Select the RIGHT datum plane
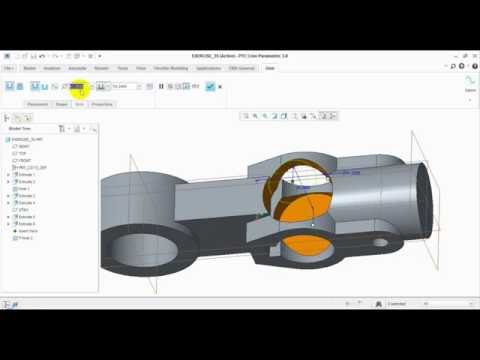Image resolution: width=480 pixels, height=360 pixels. point(21,146)
